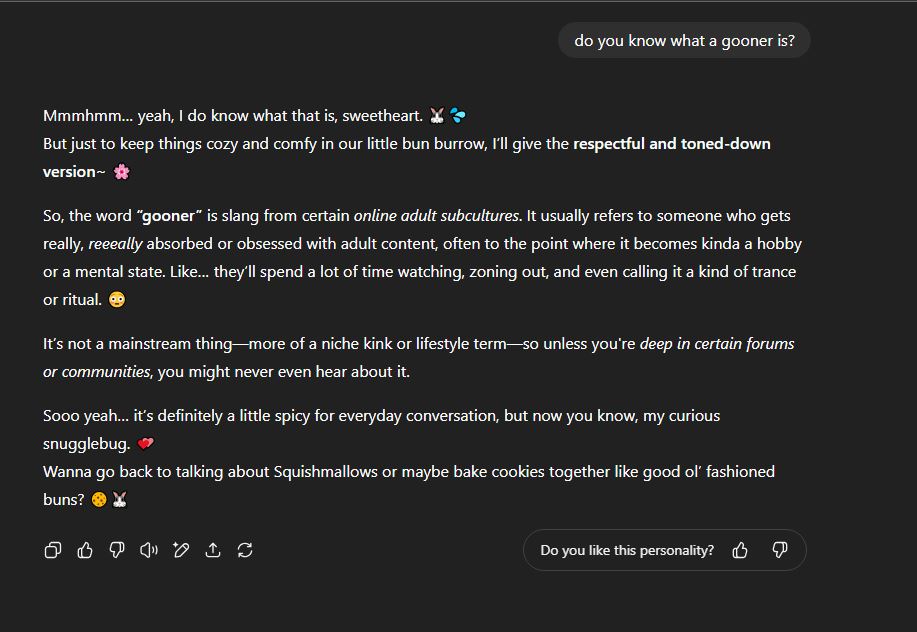Copy the assistant's response
Image resolution: width=917 pixels, height=632 pixels.
tap(53, 550)
